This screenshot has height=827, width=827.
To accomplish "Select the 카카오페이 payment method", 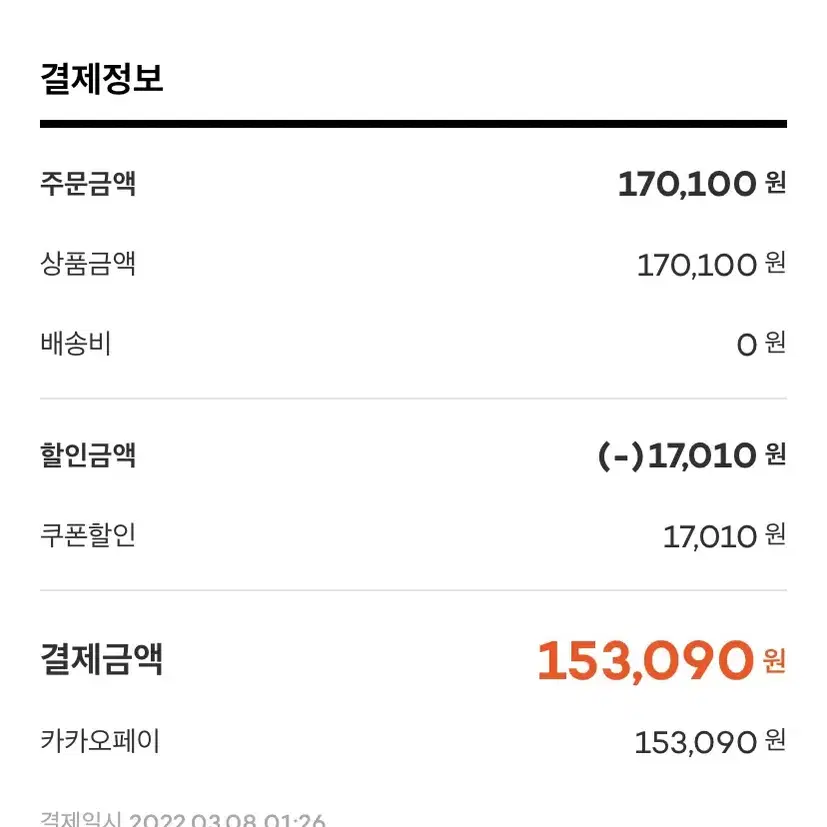I will (x=100, y=741).
